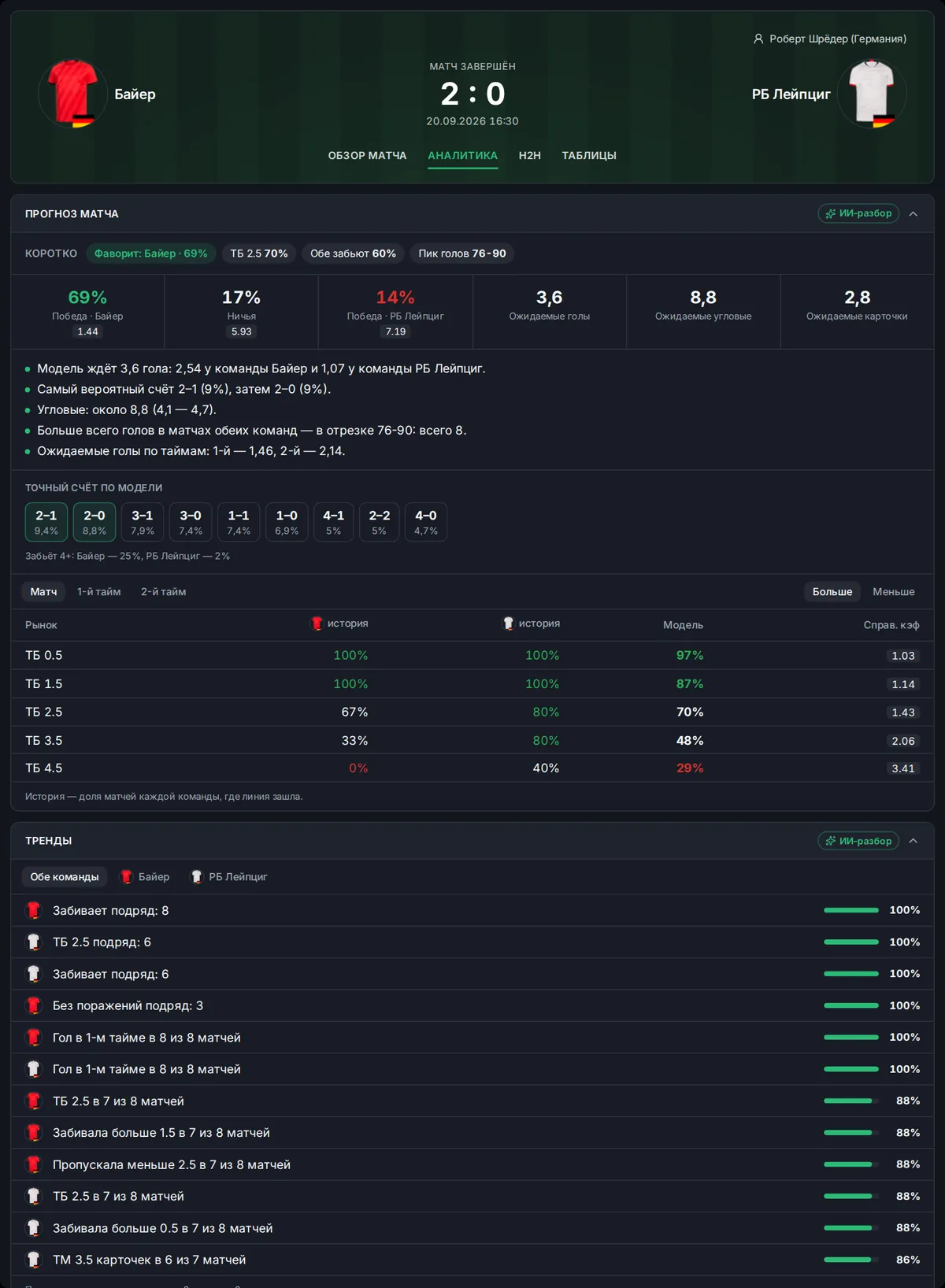The height and width of the screenshot is (1288, 945).
Task: Select the Матч period tab
Action: 43,591
